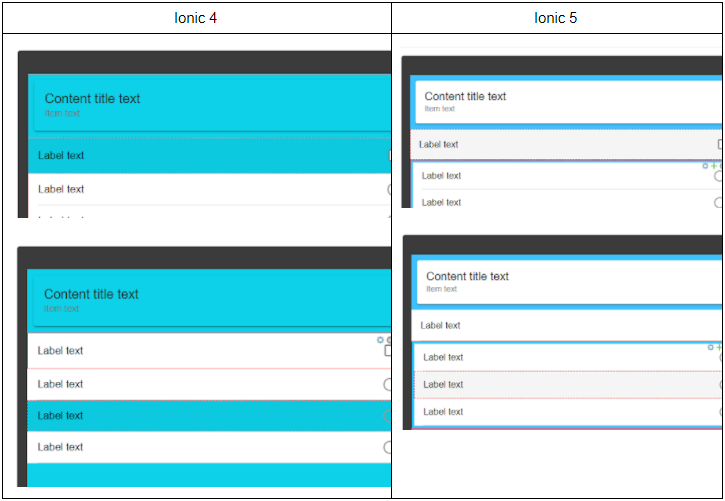Click the Ionic 5 column header
This screenshot has height=501, width=725.
[555, 18]
